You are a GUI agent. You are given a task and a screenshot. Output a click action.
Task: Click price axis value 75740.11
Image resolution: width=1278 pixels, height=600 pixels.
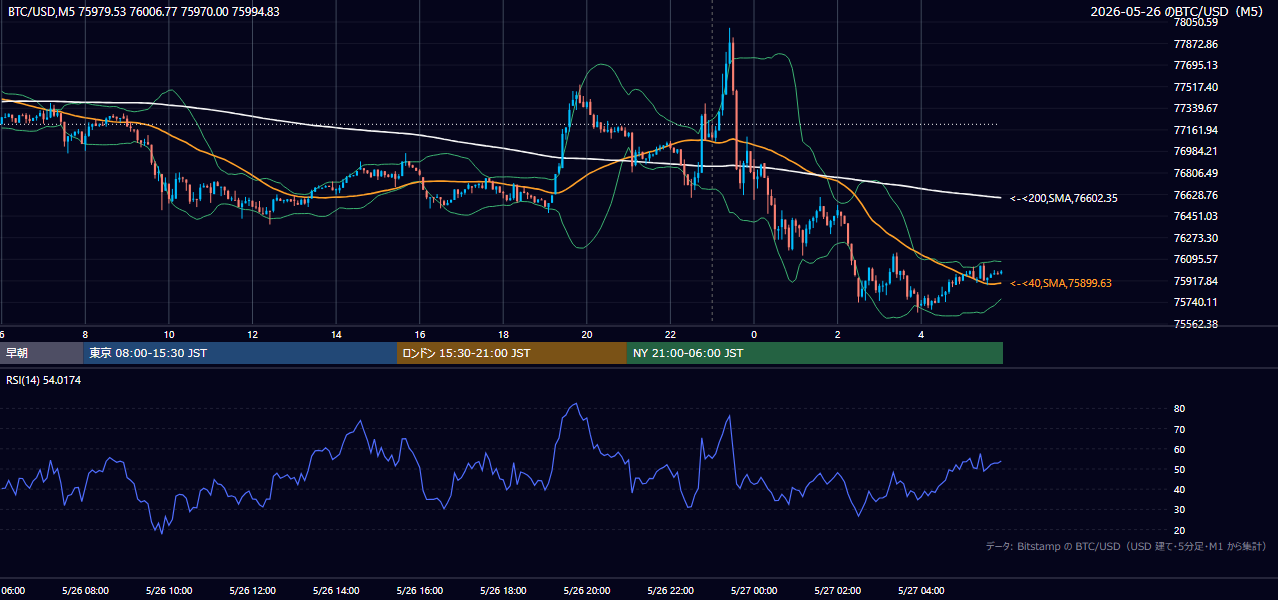pyautogui.click(x=1195, y=302)
